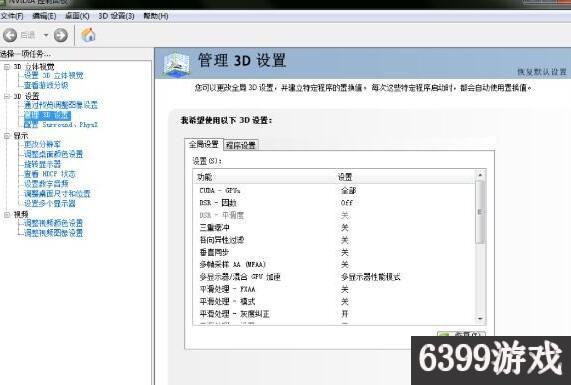Open the Back history dropdown arrow
The width and height of the screenshot is (571, 385).
46,35
